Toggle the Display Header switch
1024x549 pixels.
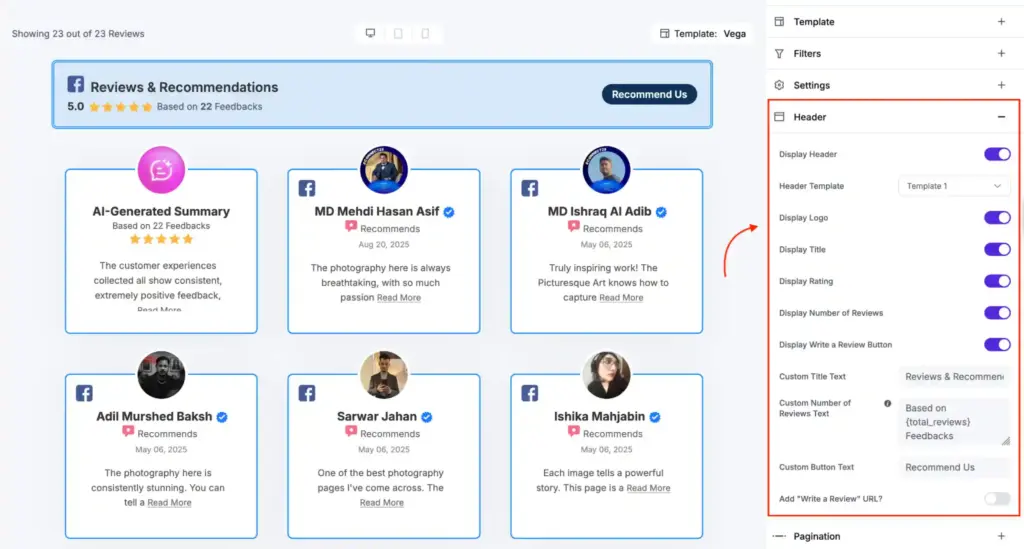click(997, 154)
